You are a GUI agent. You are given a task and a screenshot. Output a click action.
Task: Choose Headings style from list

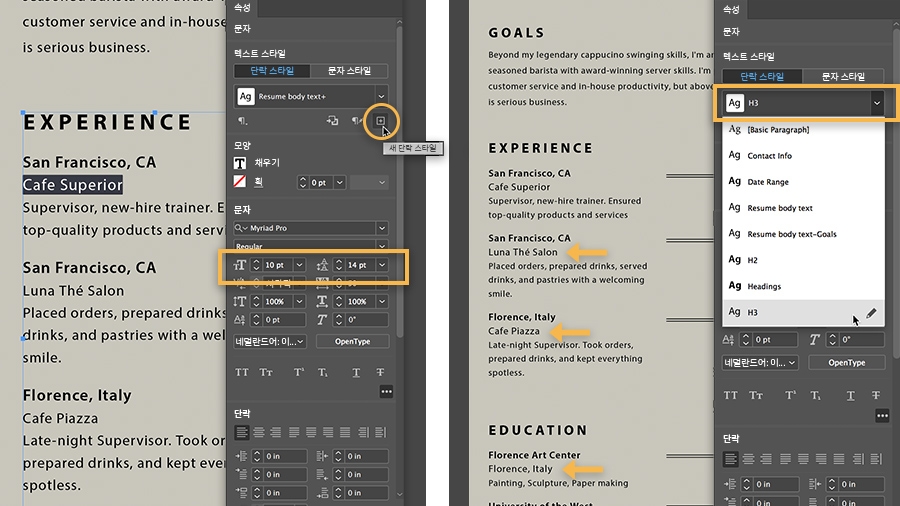(804, 286)
